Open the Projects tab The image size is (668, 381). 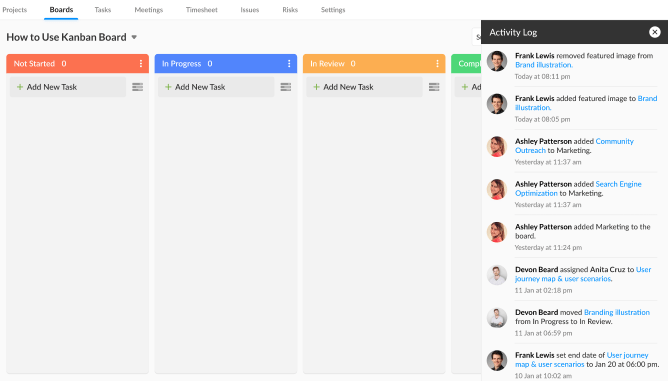14,9
